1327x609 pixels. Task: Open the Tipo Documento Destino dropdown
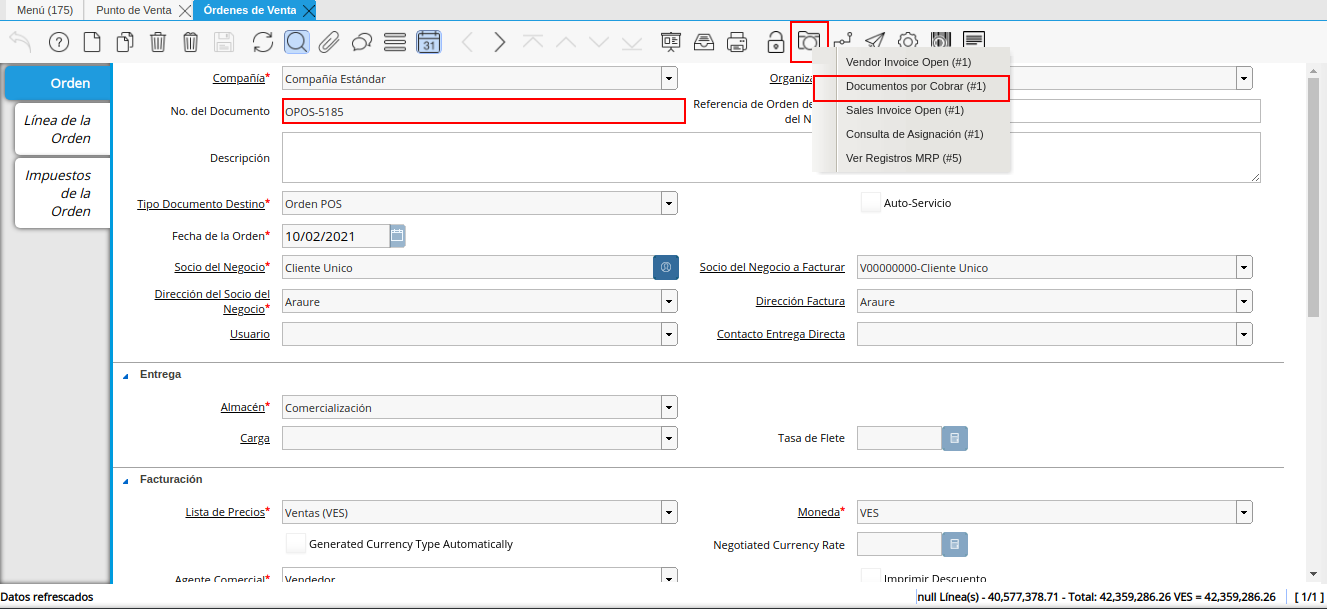click(669, 204)
